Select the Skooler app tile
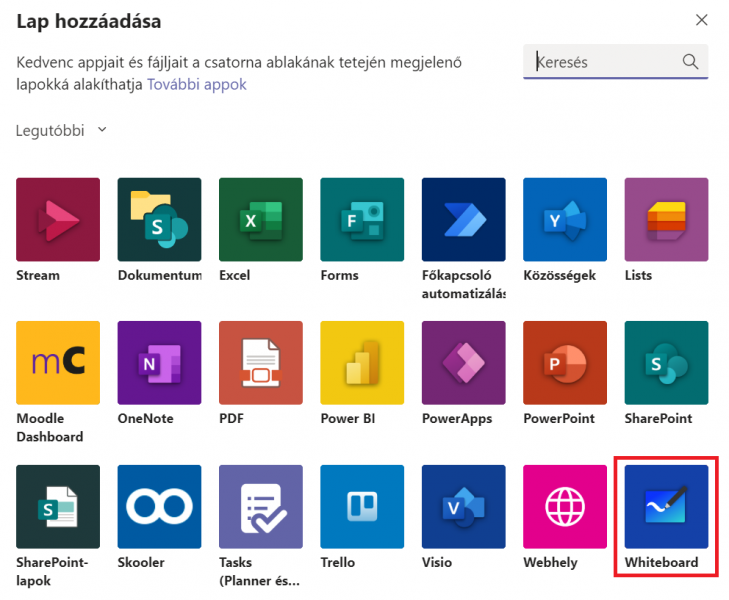Image resolution: width=729 pixels, height=600 pixels. tap(159, 507)
